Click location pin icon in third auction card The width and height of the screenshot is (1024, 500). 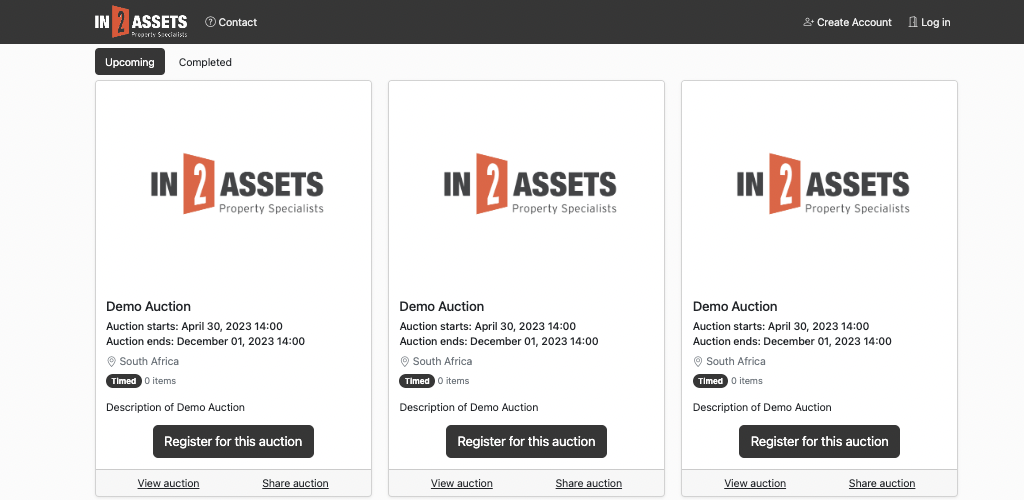(697, 362)
